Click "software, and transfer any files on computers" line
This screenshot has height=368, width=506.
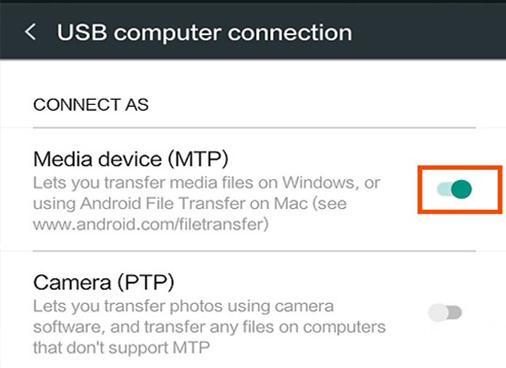tap(209, 327)
